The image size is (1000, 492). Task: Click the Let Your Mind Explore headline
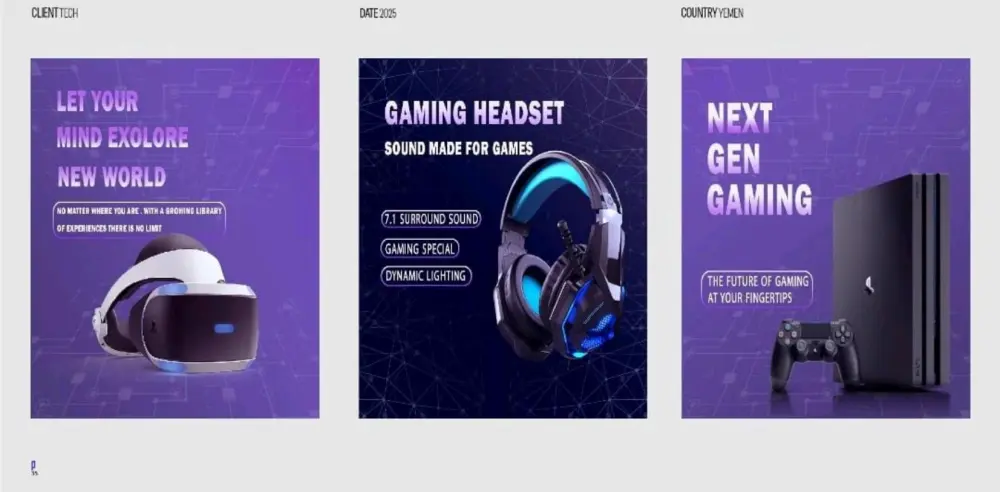coord(122,138)
